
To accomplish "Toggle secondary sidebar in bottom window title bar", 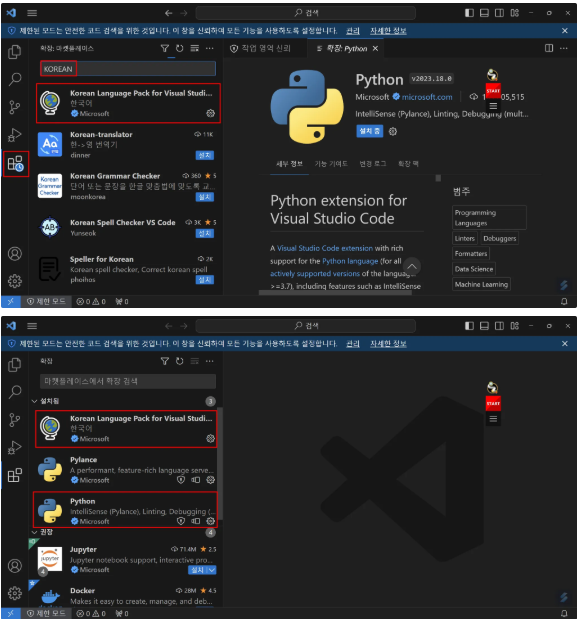I will (499, 326).
